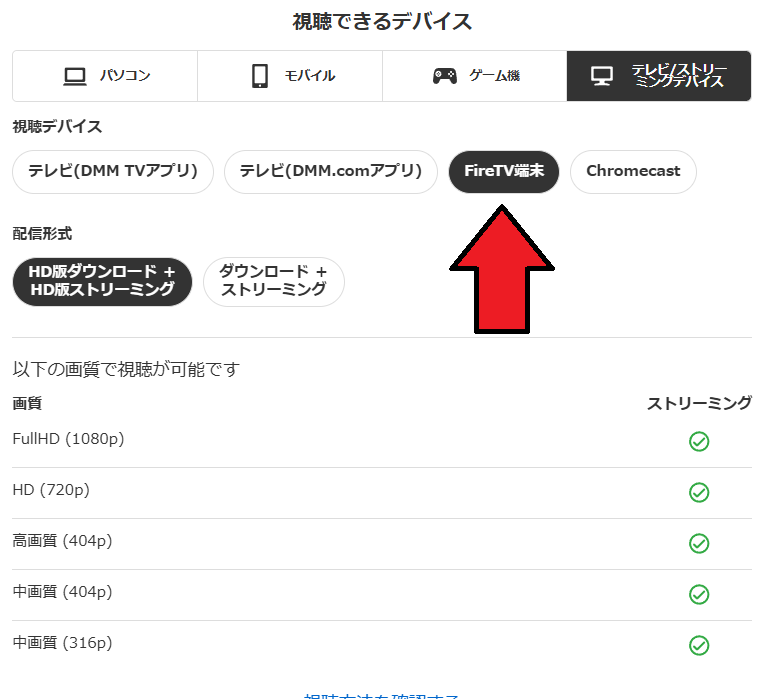Image resolution: width=781 pixels, height=699 pixels.
Task: Select the モバイル device tab
Action: (x=290, y=76)
